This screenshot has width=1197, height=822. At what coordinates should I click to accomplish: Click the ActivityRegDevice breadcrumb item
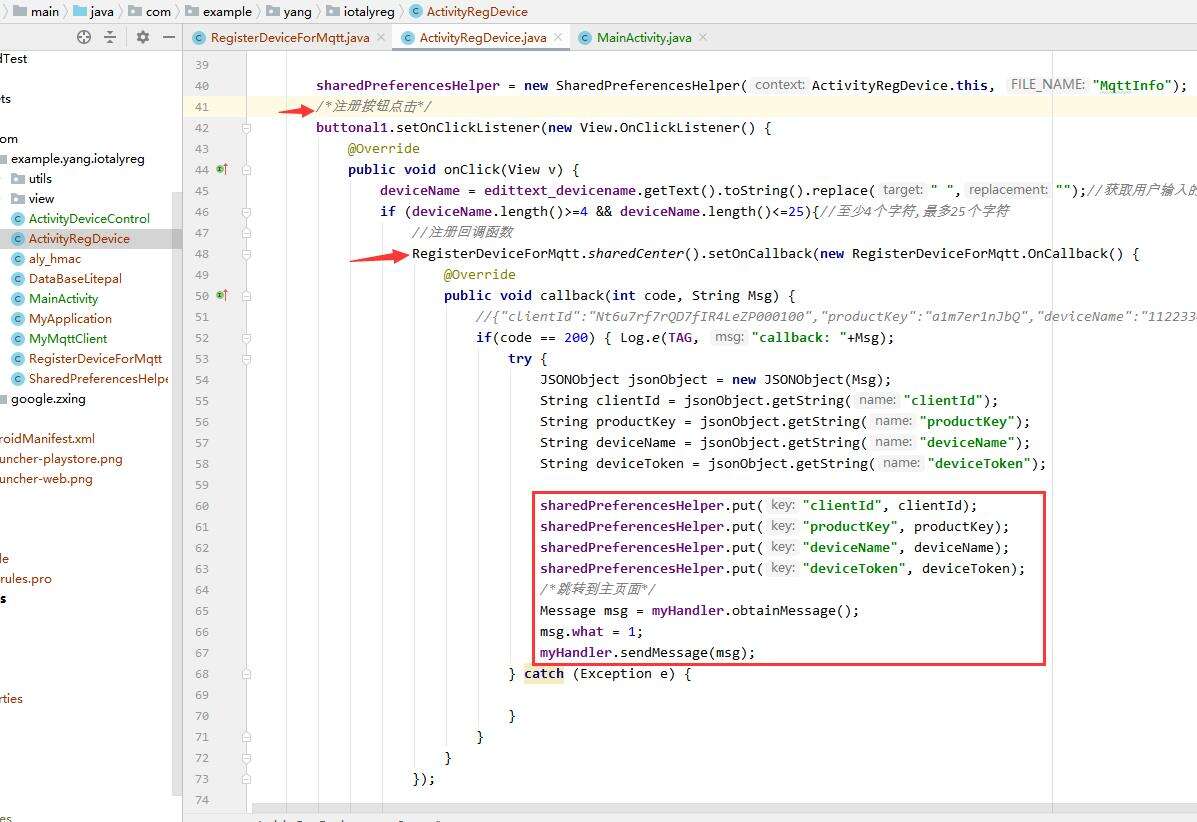tap(476, 12)
